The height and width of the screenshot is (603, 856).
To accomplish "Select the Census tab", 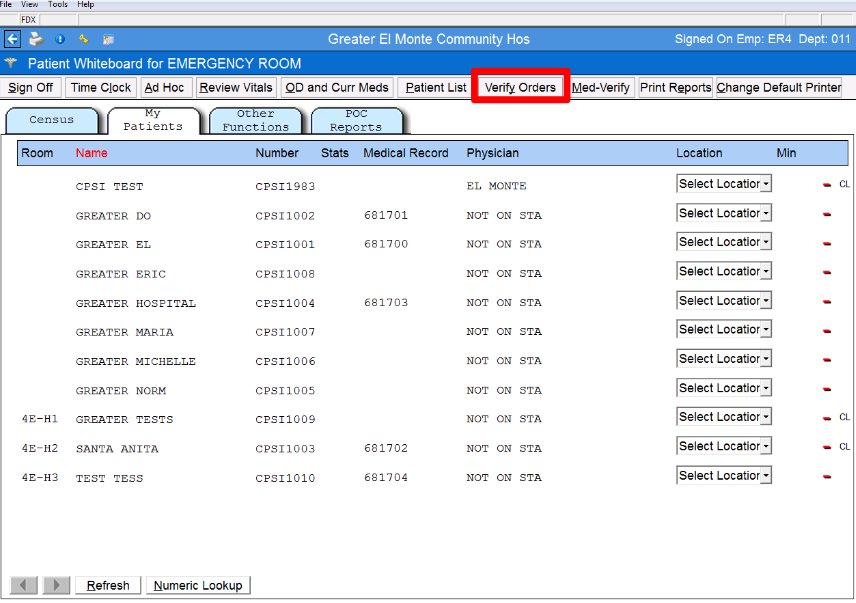I will coord(52,119).
